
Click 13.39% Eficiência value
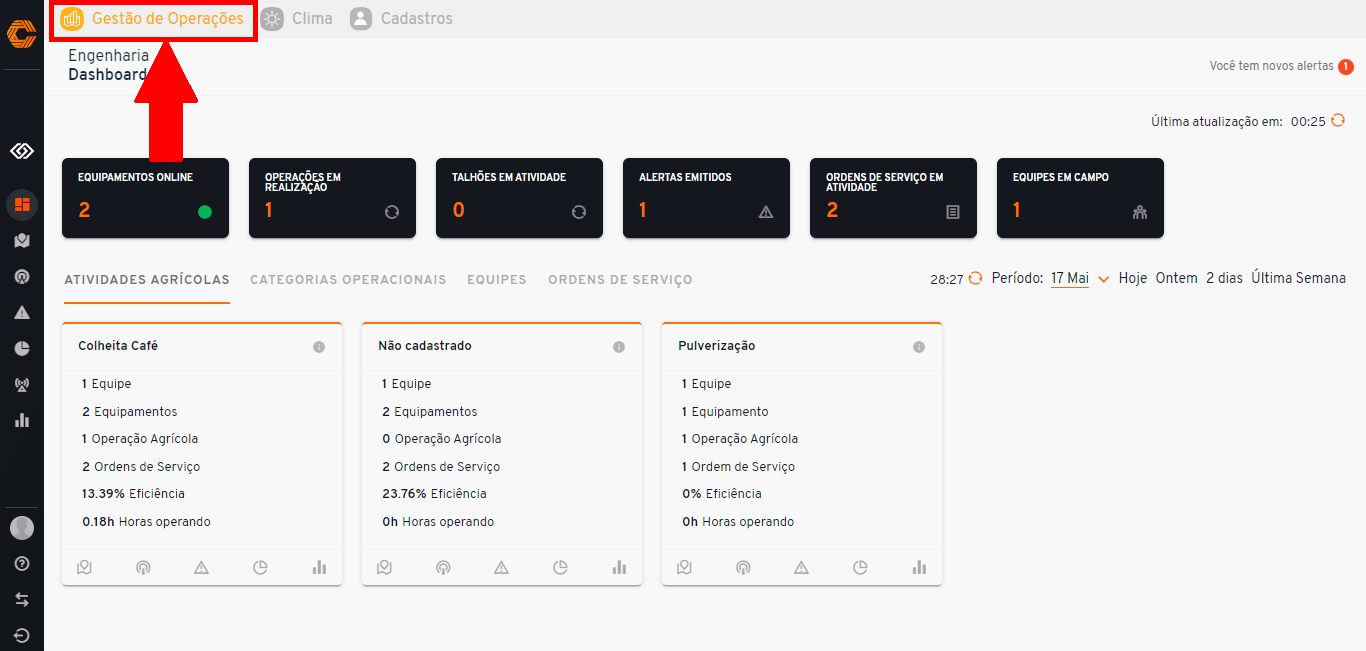coord(133,494)
